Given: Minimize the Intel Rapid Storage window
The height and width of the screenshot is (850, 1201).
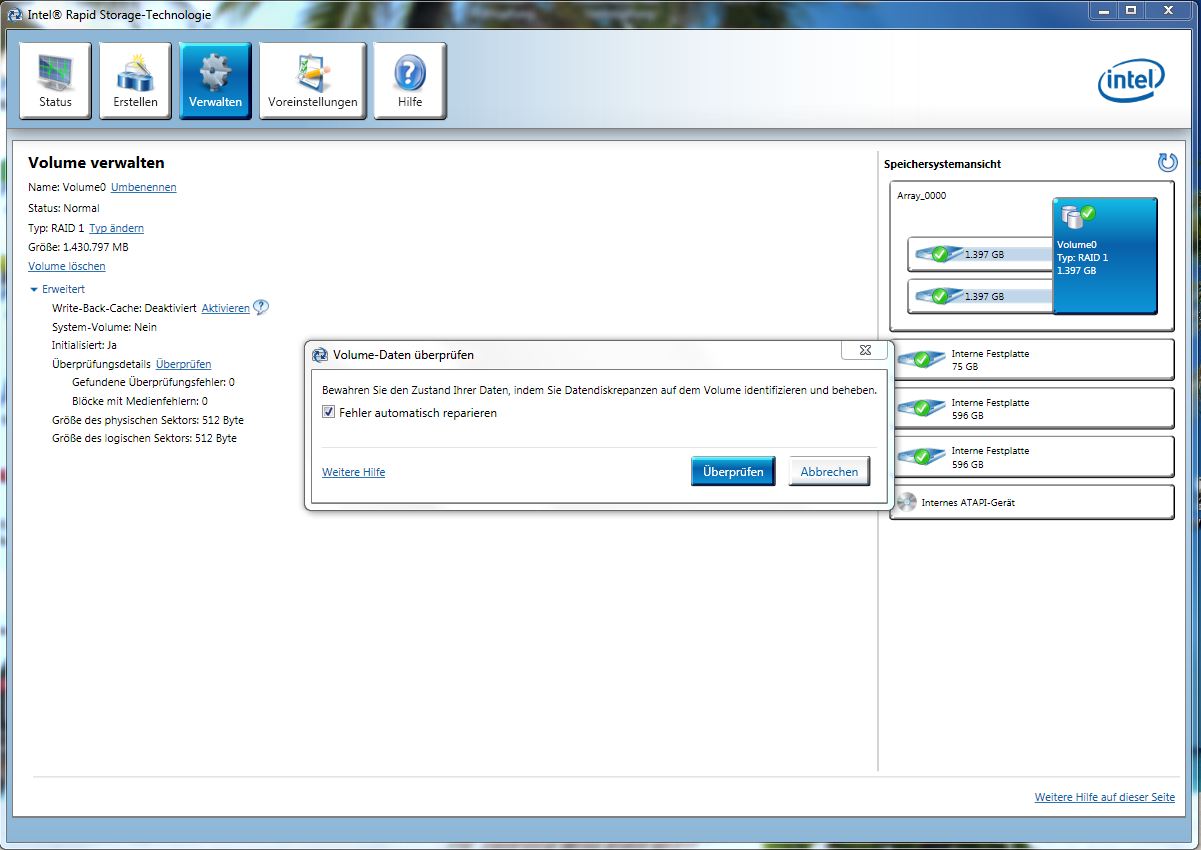Looking at the screenshot, I should click(x=1103, y=10).
